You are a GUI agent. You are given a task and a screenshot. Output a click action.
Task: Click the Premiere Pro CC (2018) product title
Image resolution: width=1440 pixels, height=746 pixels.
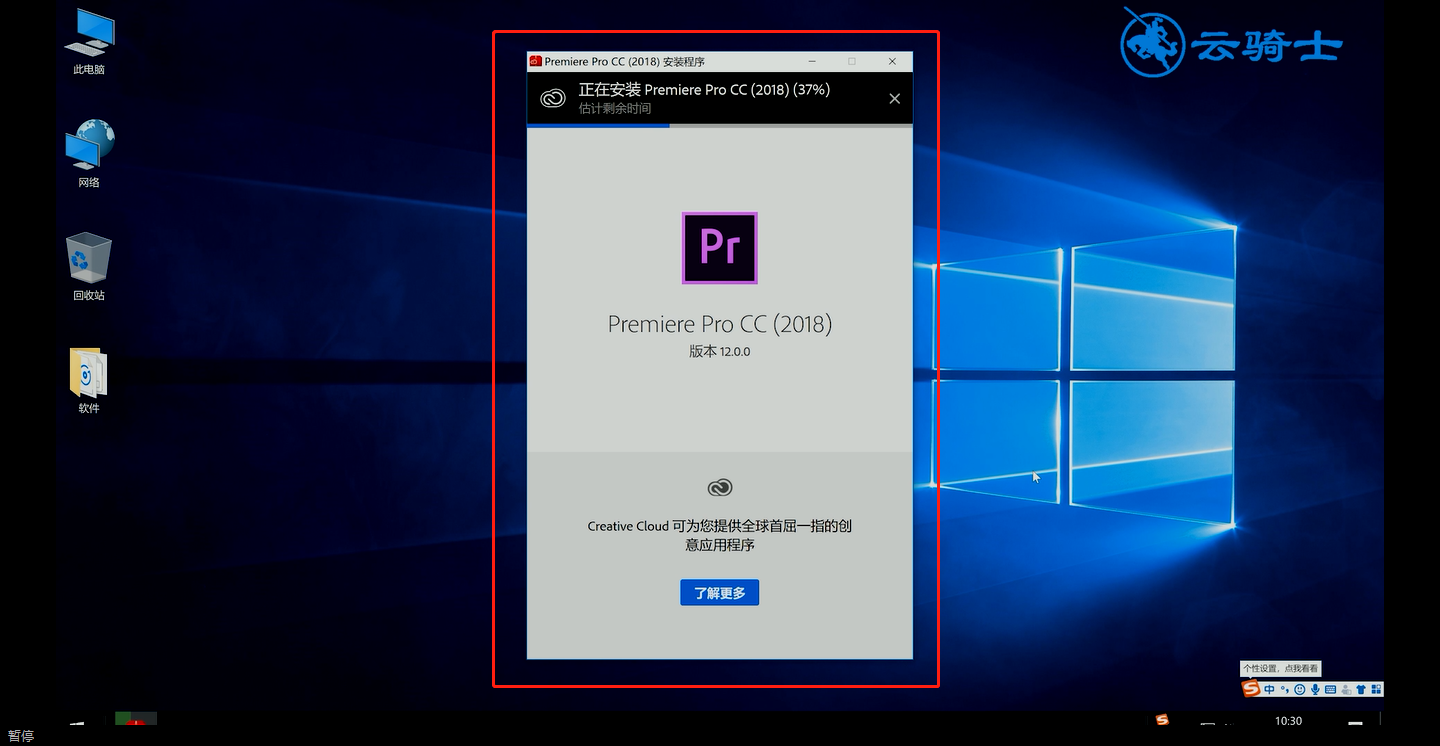coord(720,324)
